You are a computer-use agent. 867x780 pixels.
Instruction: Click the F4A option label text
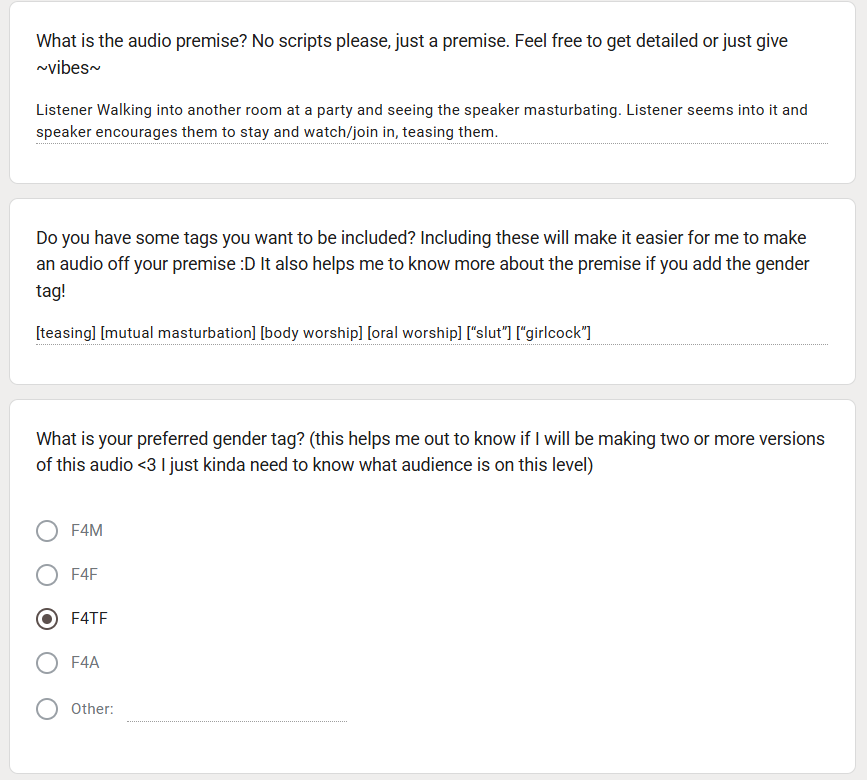coord(85,663)
